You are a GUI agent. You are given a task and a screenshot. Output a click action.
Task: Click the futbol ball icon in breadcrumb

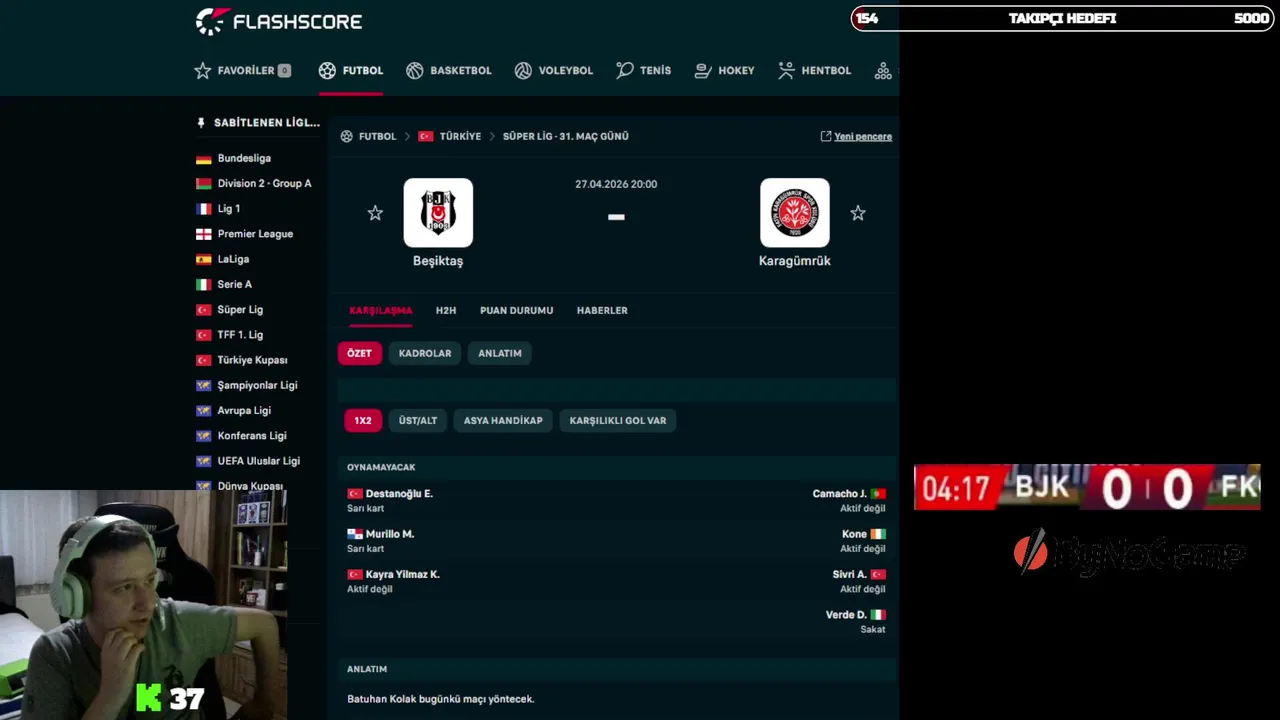click(347, 136)
